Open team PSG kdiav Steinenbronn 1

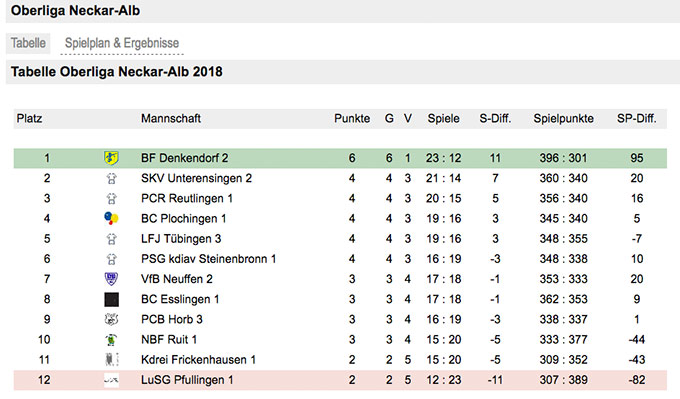(x=209, y=259)
